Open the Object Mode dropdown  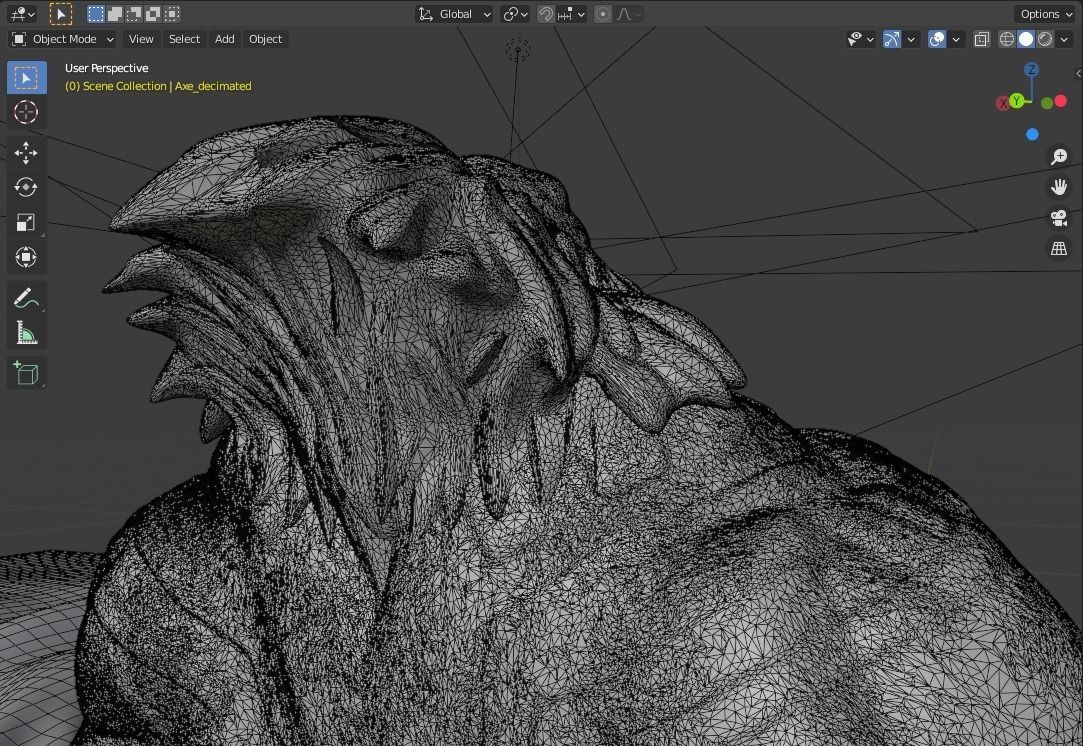click(x=63, y=39)
